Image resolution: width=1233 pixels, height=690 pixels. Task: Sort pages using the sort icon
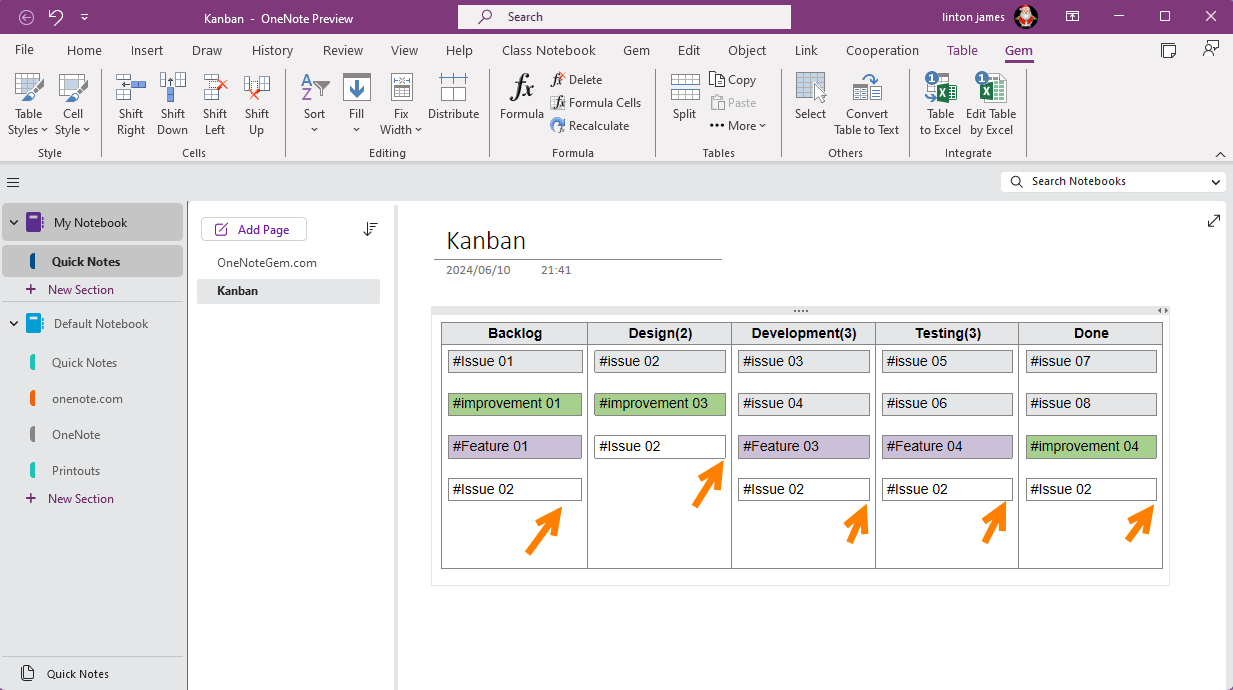[x=370, y=229]
